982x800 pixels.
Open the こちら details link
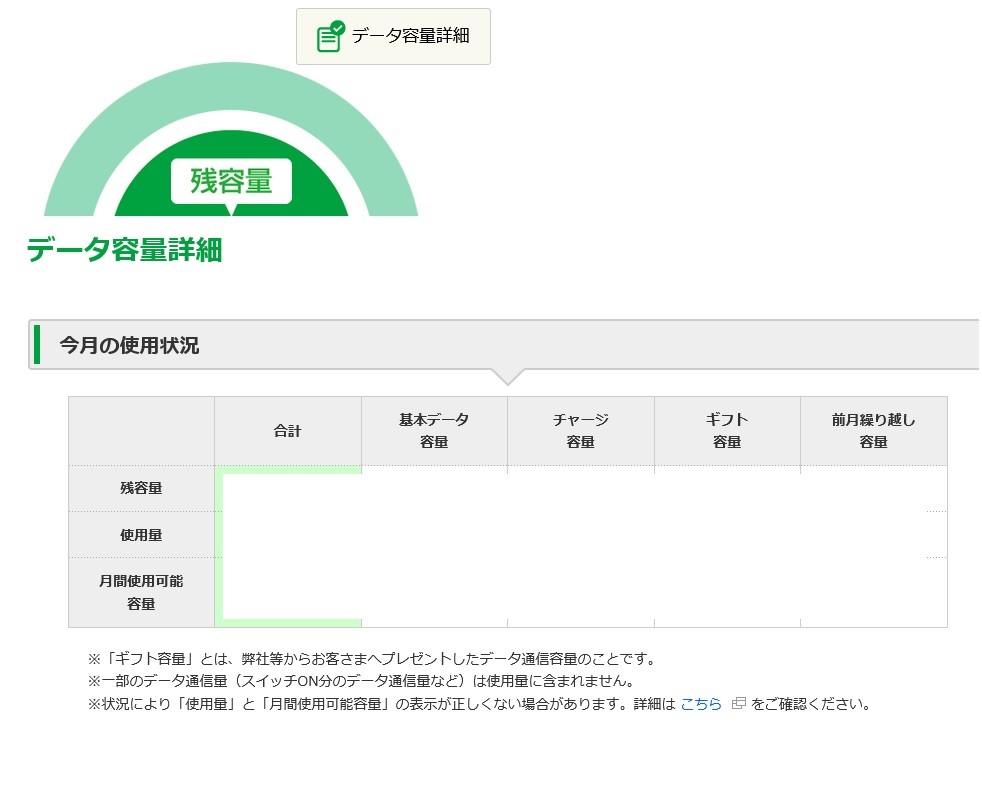click(x=701, y=704)
